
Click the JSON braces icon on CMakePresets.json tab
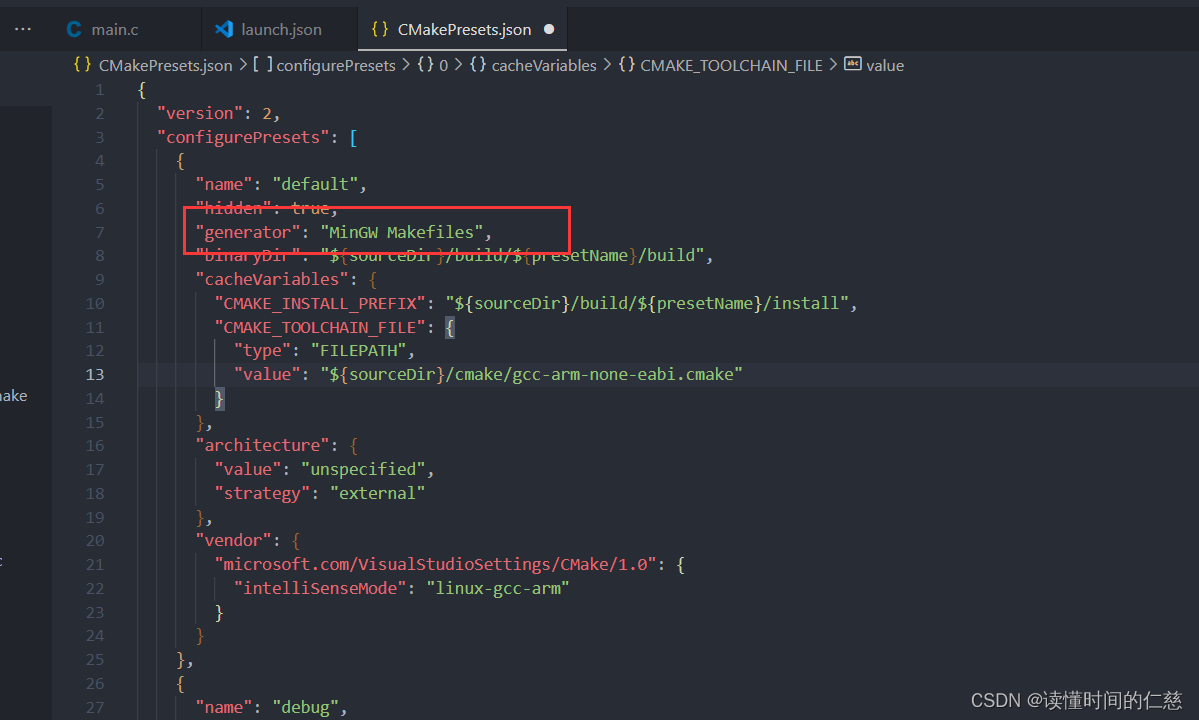[380, 29]
